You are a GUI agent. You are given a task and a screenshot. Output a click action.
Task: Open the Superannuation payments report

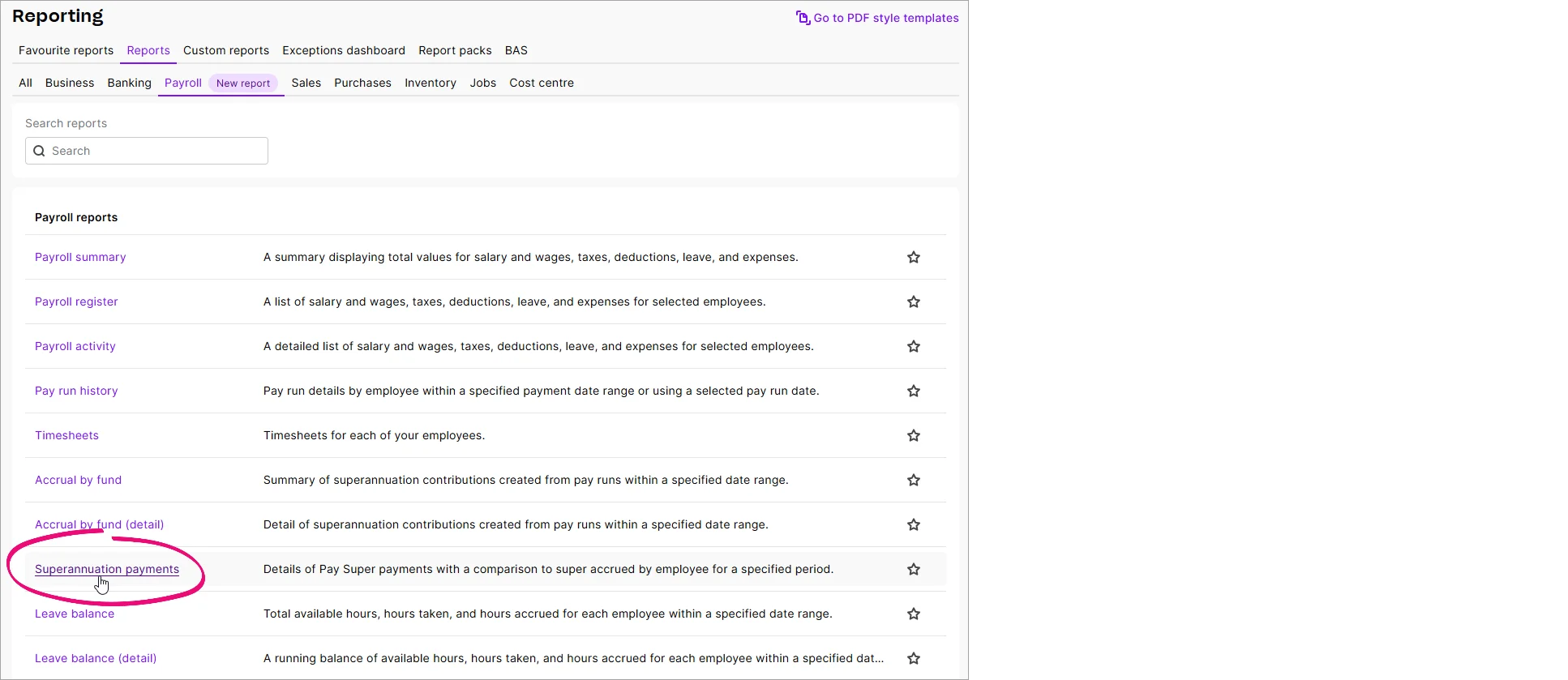point(107,569)
